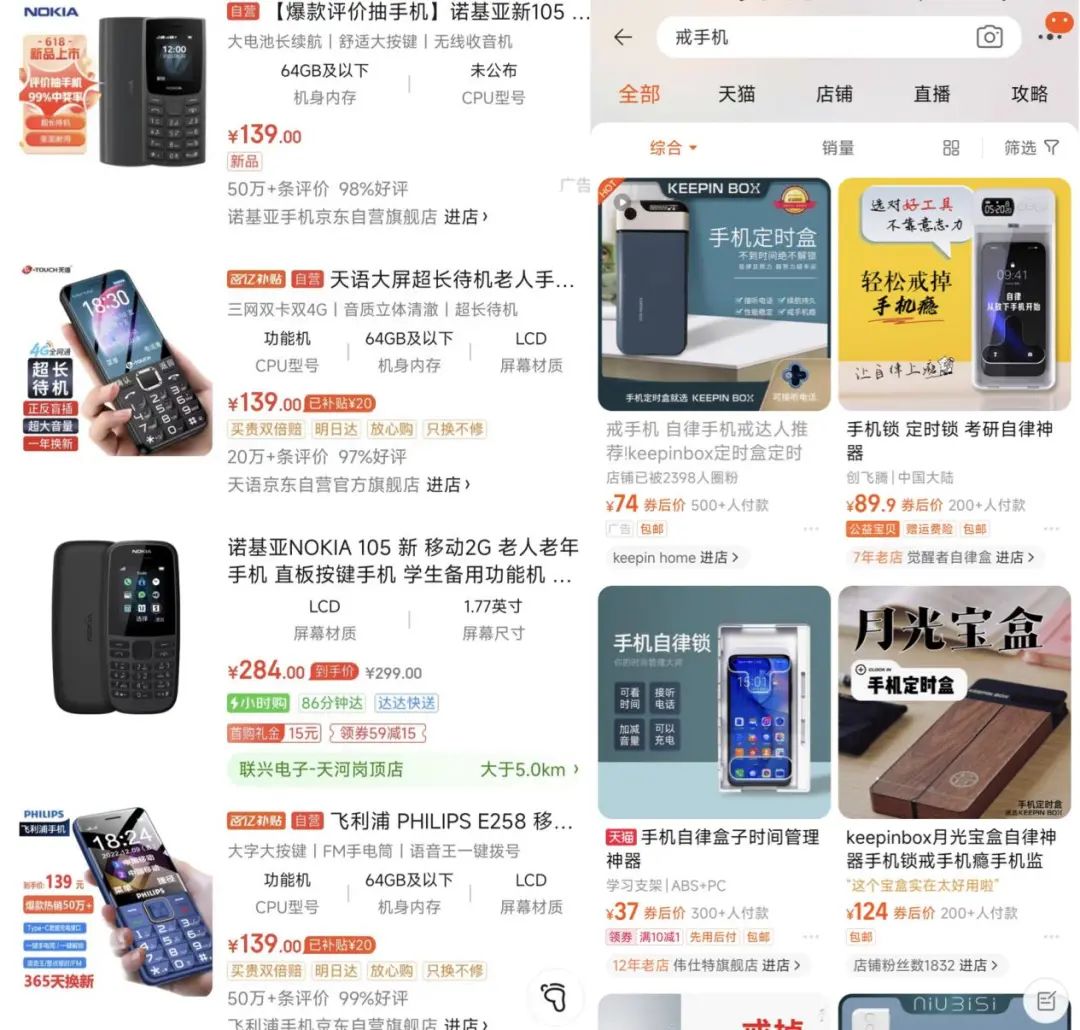1080x1030 pixels.
Task: Open the 筛选 filter funnel
Action: [1031, 147]
